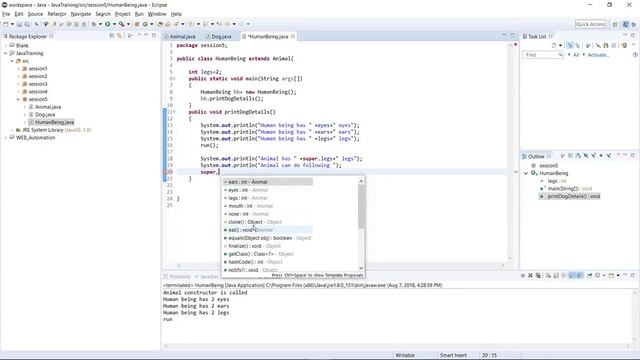Select hashCode() : int proposal
This screenshot has width=640, height=360.
(267, 262)
